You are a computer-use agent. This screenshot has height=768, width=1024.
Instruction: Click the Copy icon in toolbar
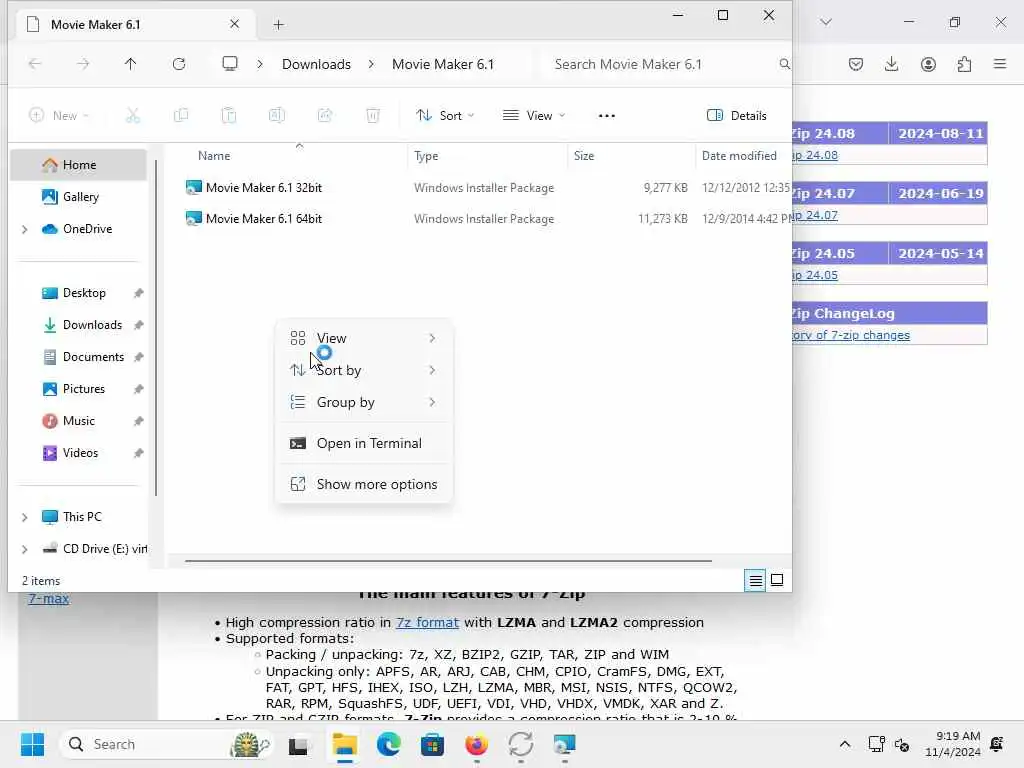click(x=181, y=116)
